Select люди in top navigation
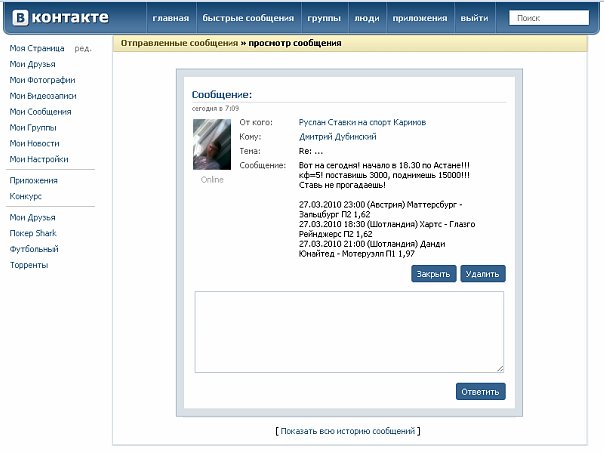 tap(367, 19)
